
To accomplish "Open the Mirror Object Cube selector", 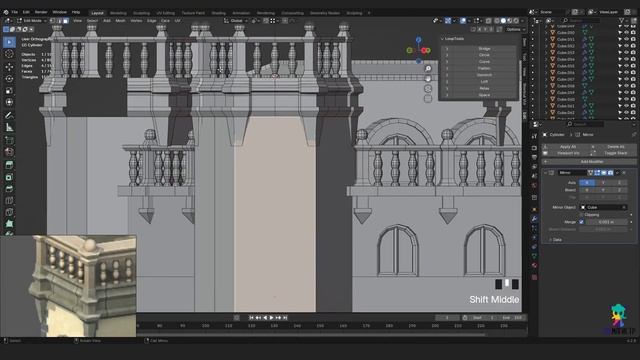I will pos(604,207).
